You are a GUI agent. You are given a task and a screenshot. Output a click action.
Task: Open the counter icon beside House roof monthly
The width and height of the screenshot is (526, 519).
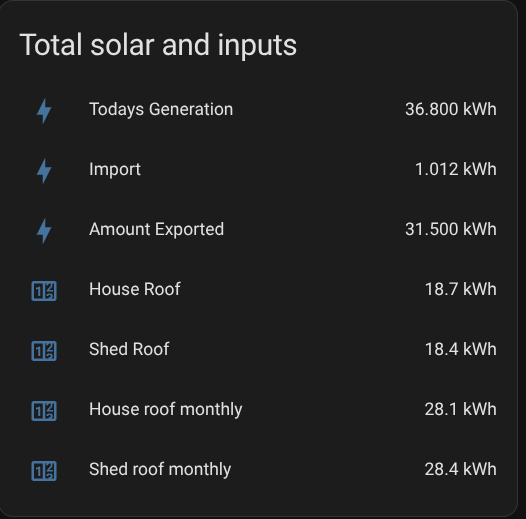click(x=44, y=411)
